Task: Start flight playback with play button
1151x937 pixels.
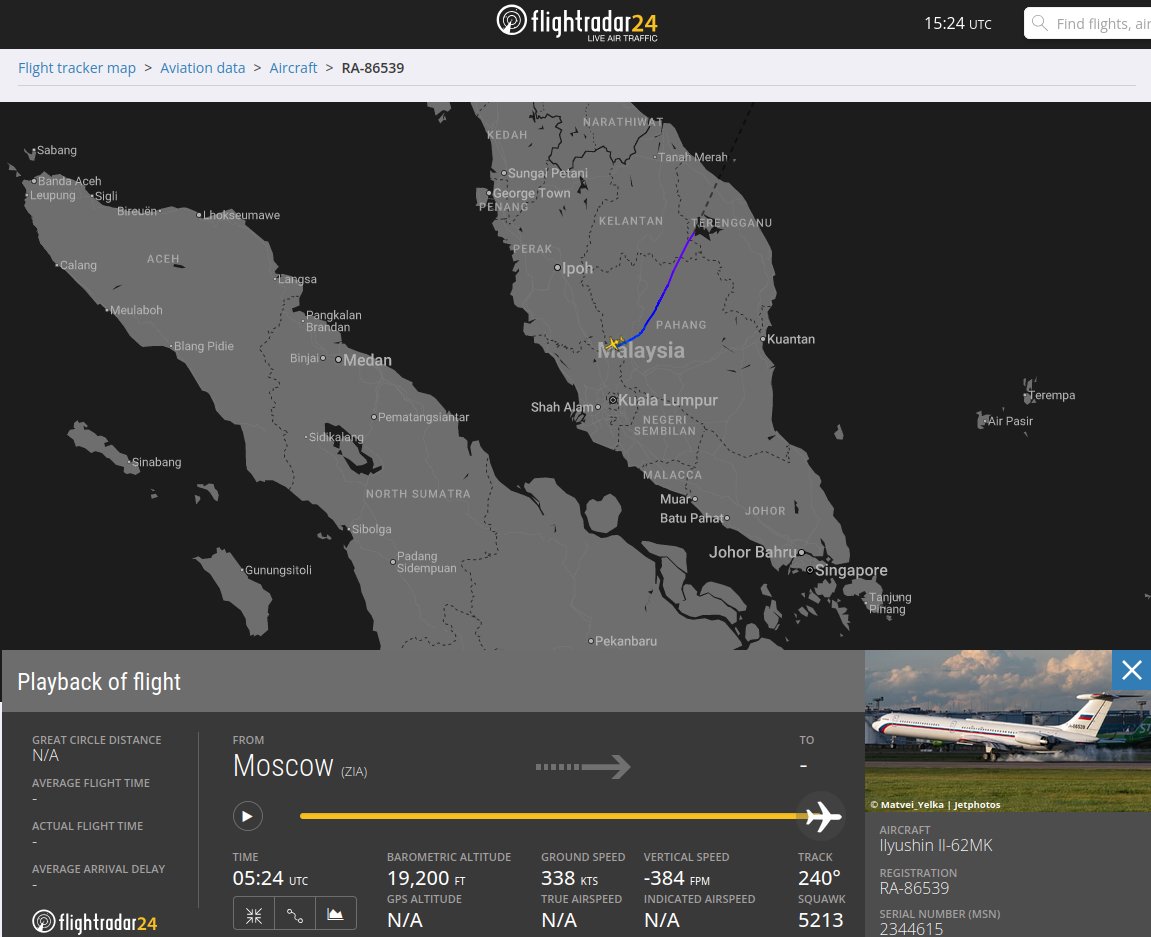Action: coord(248,816)
